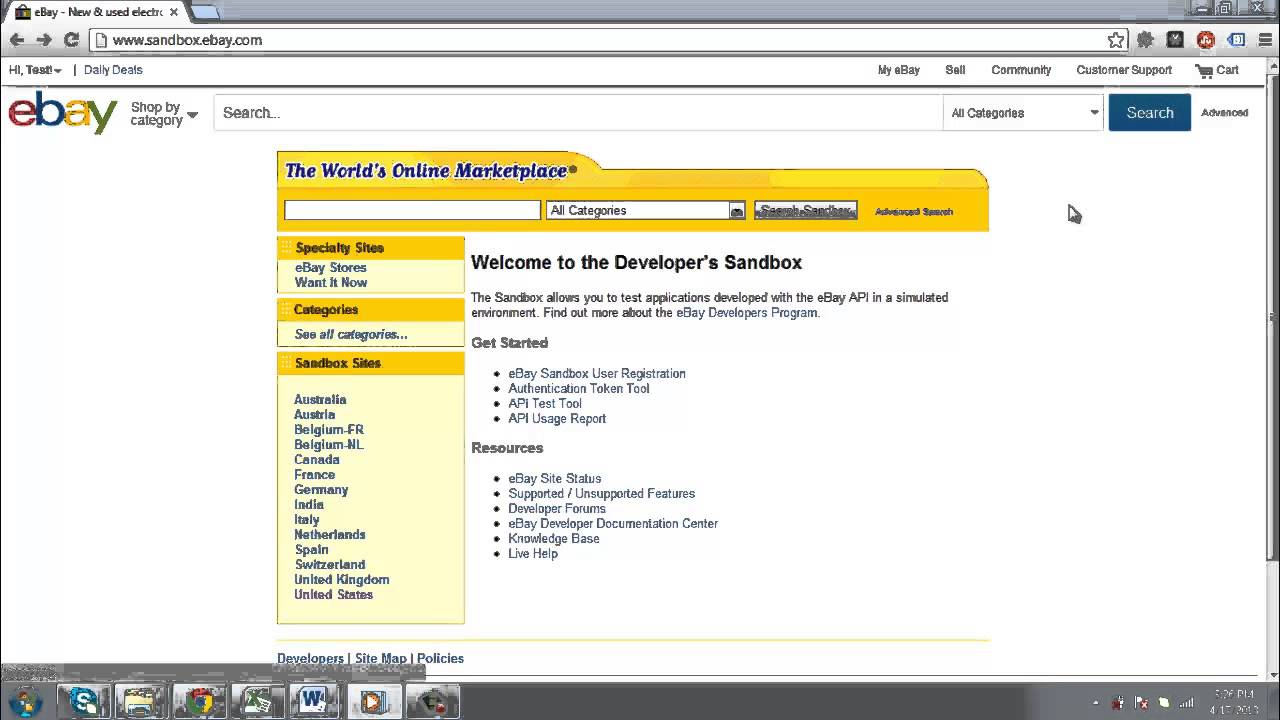Open the Chrome hamburger menu
1280x720 pixels.
point(1264,40)
